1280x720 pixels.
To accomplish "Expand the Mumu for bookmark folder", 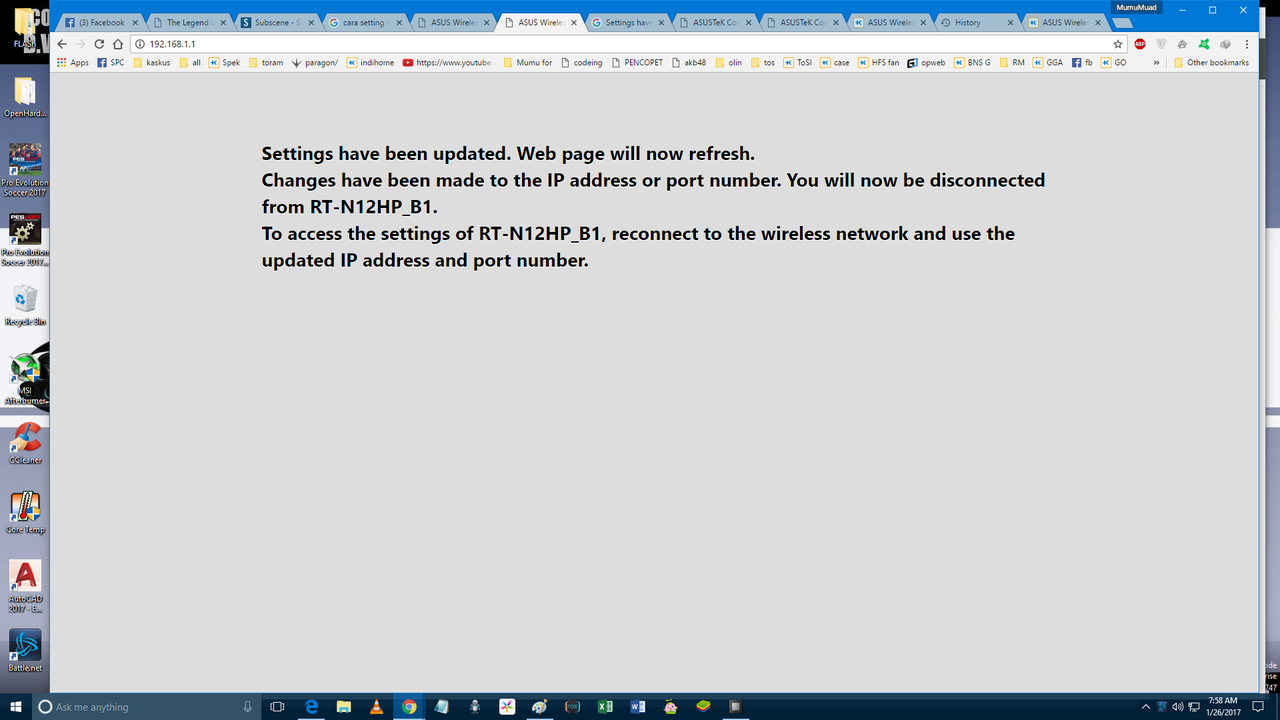I will (x=528, y=62).
